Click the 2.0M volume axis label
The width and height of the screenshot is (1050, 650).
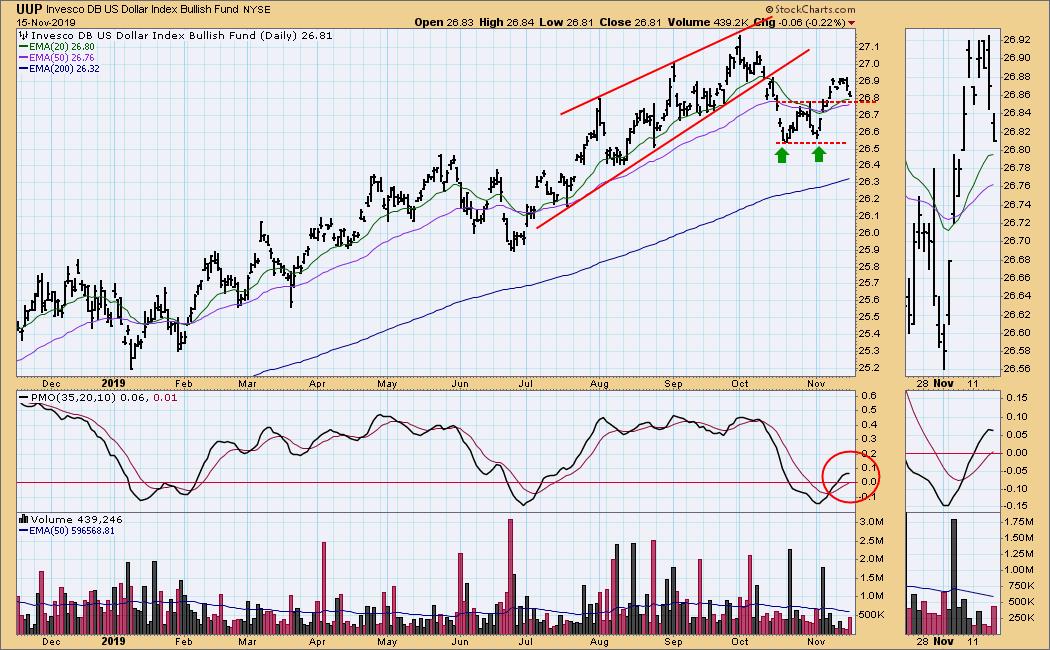[x=873, y=559]
